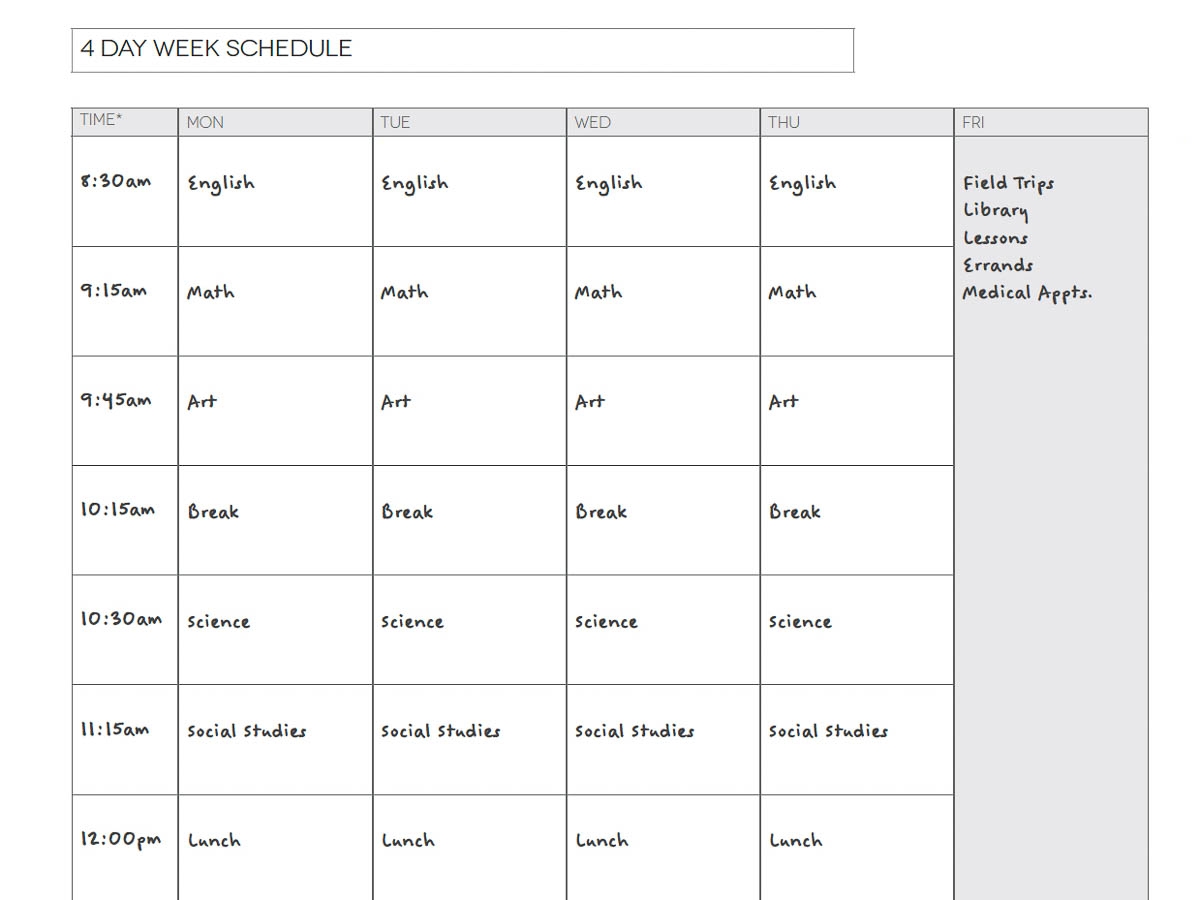Select the FRI column header
This screenshot has width=1200, height=900.
tap(1051, 122)
